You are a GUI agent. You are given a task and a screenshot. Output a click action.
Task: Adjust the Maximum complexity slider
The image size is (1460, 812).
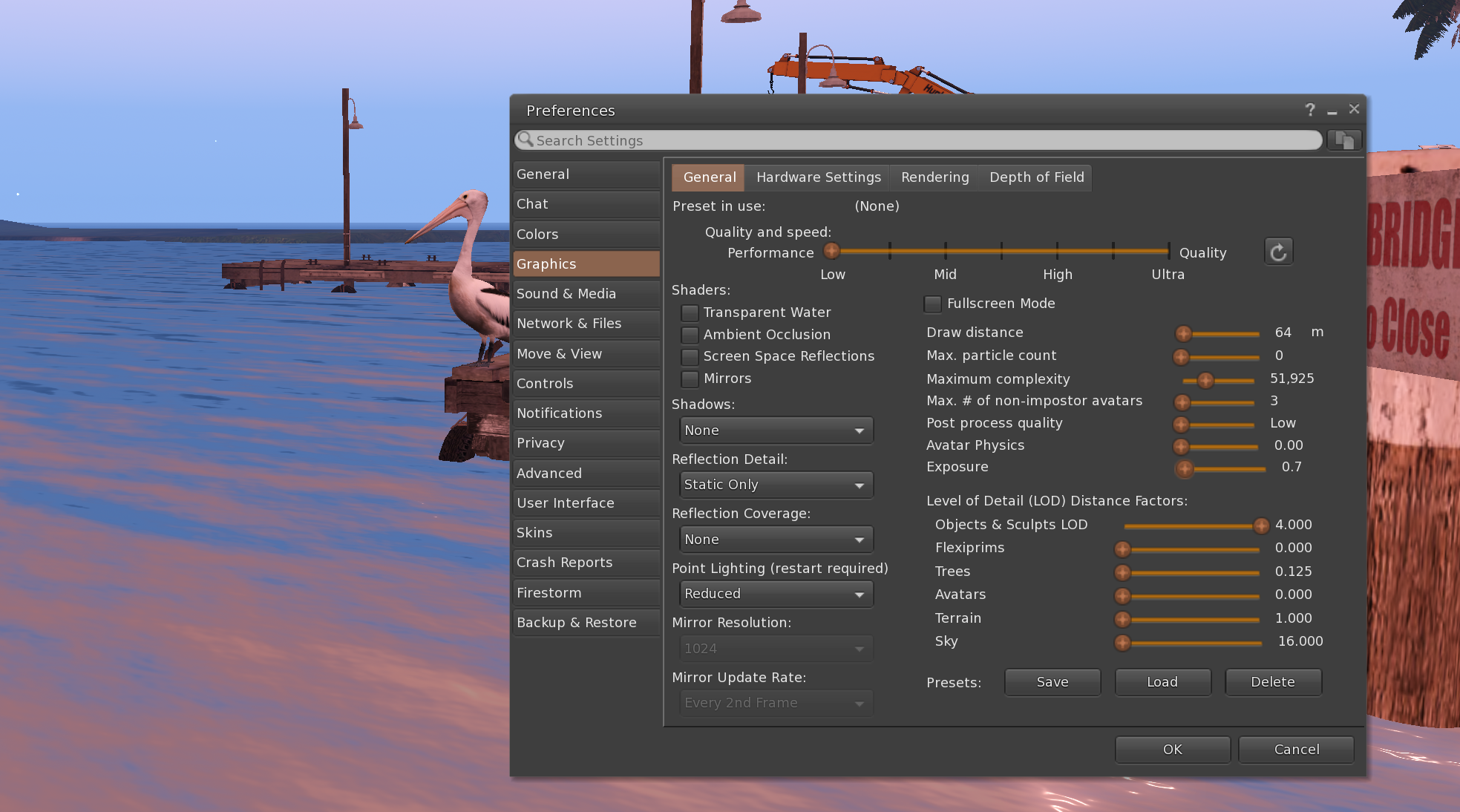point(1217,380)
